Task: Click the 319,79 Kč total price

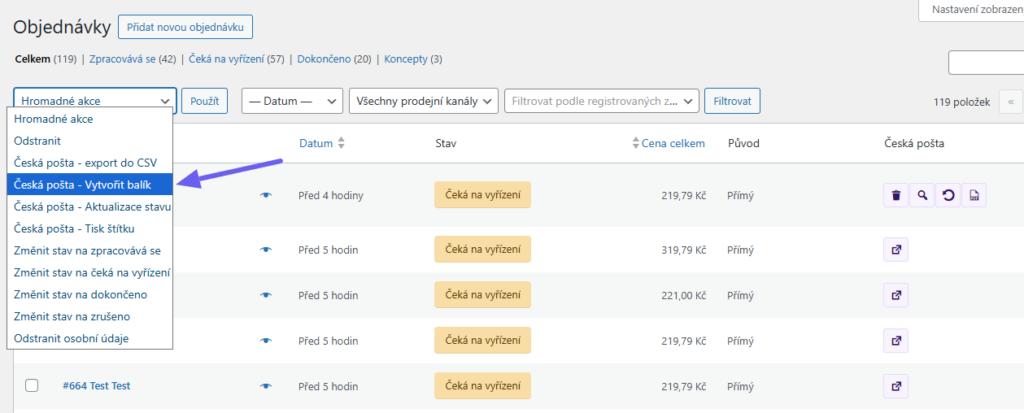Action: (x=682, y=250)
